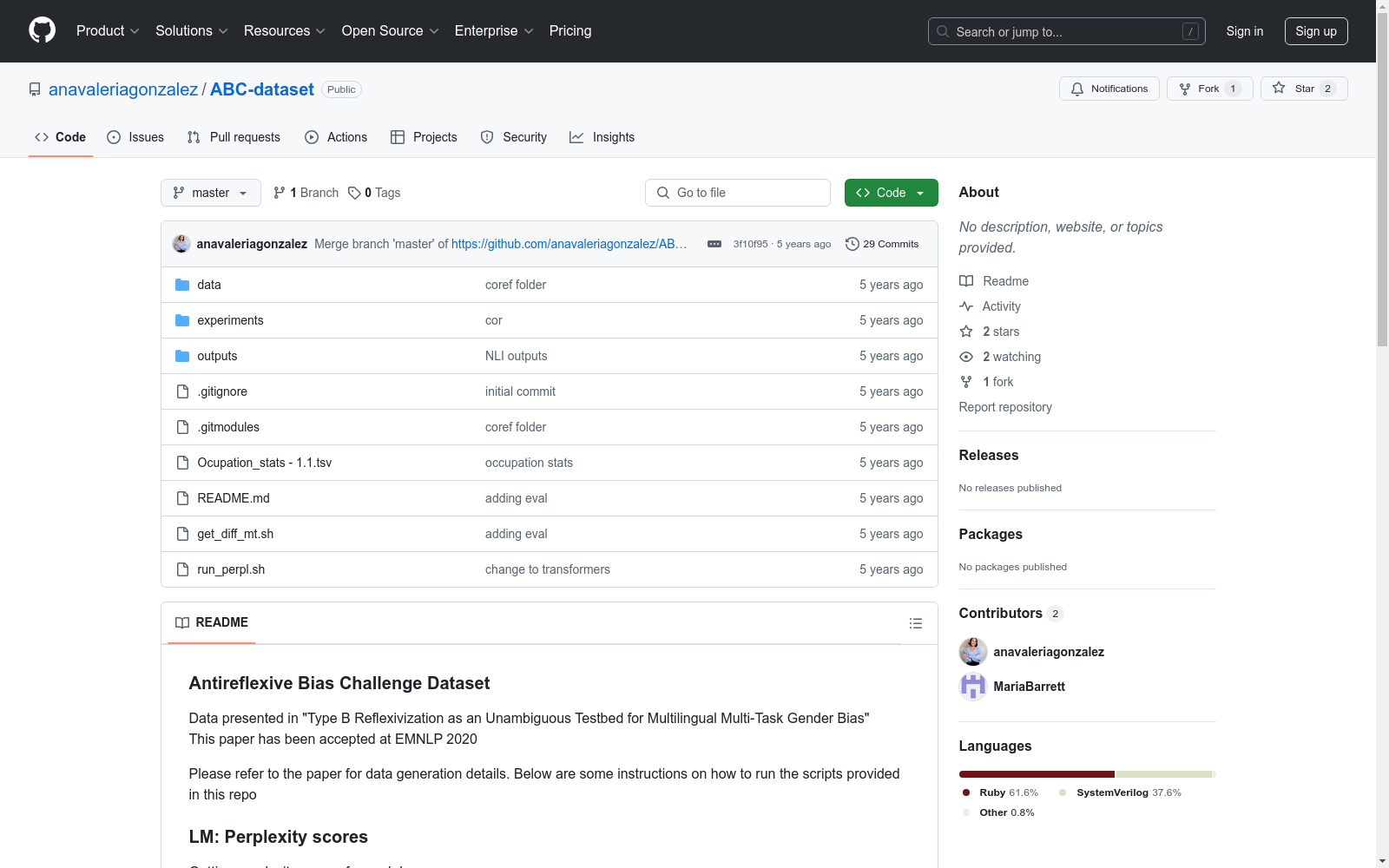Open the Actions tab

(336, 137)
